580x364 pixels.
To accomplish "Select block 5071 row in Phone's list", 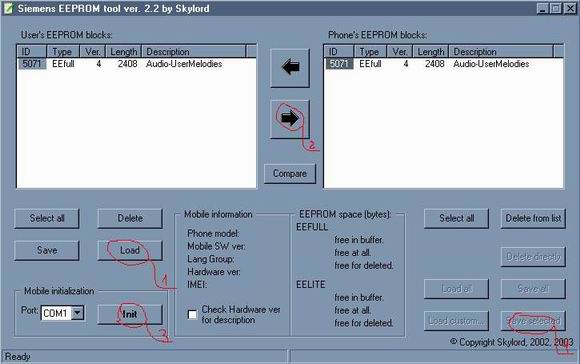I will (x=444, y=64).
